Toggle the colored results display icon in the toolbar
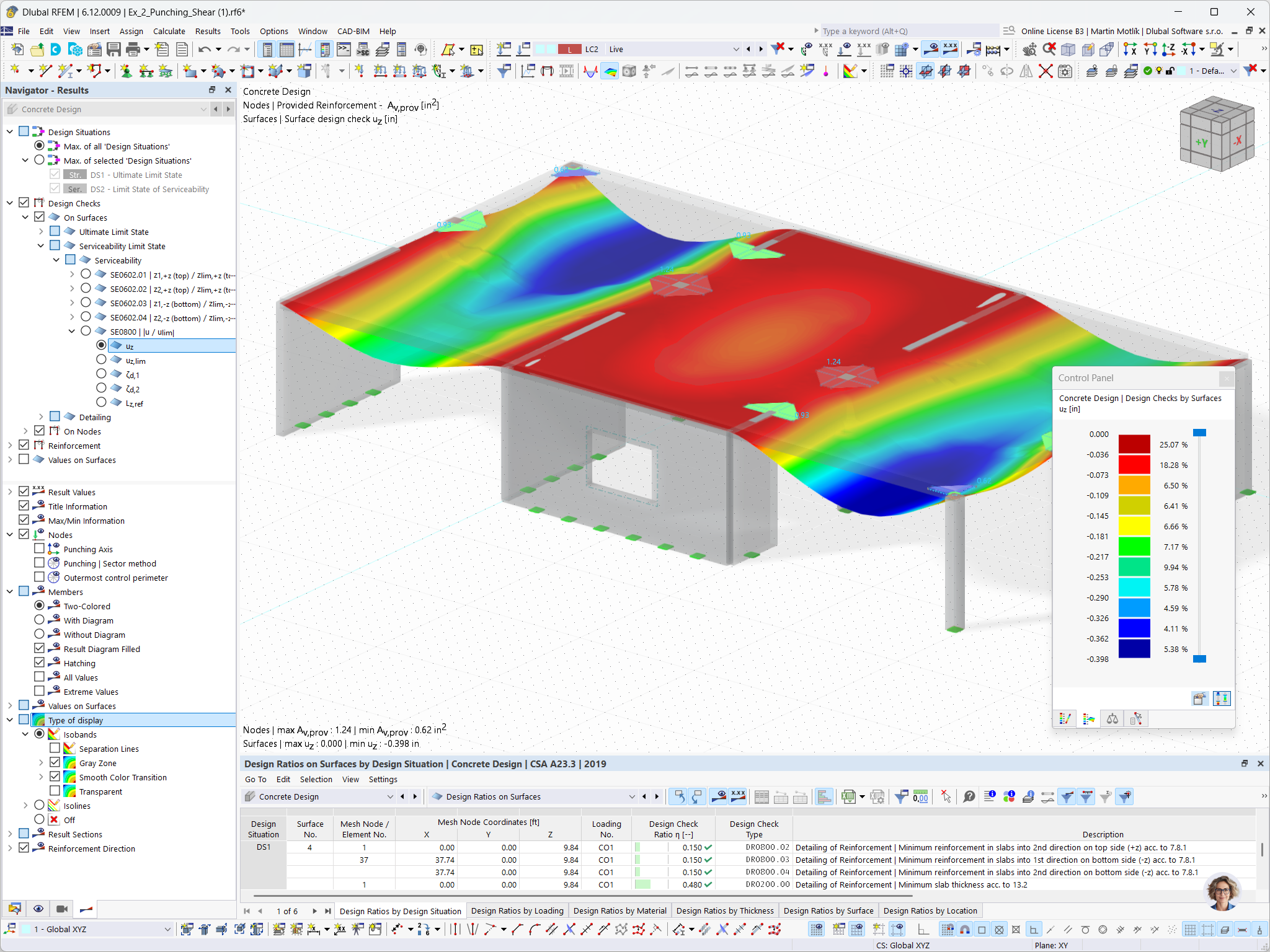 pos(610,71)
